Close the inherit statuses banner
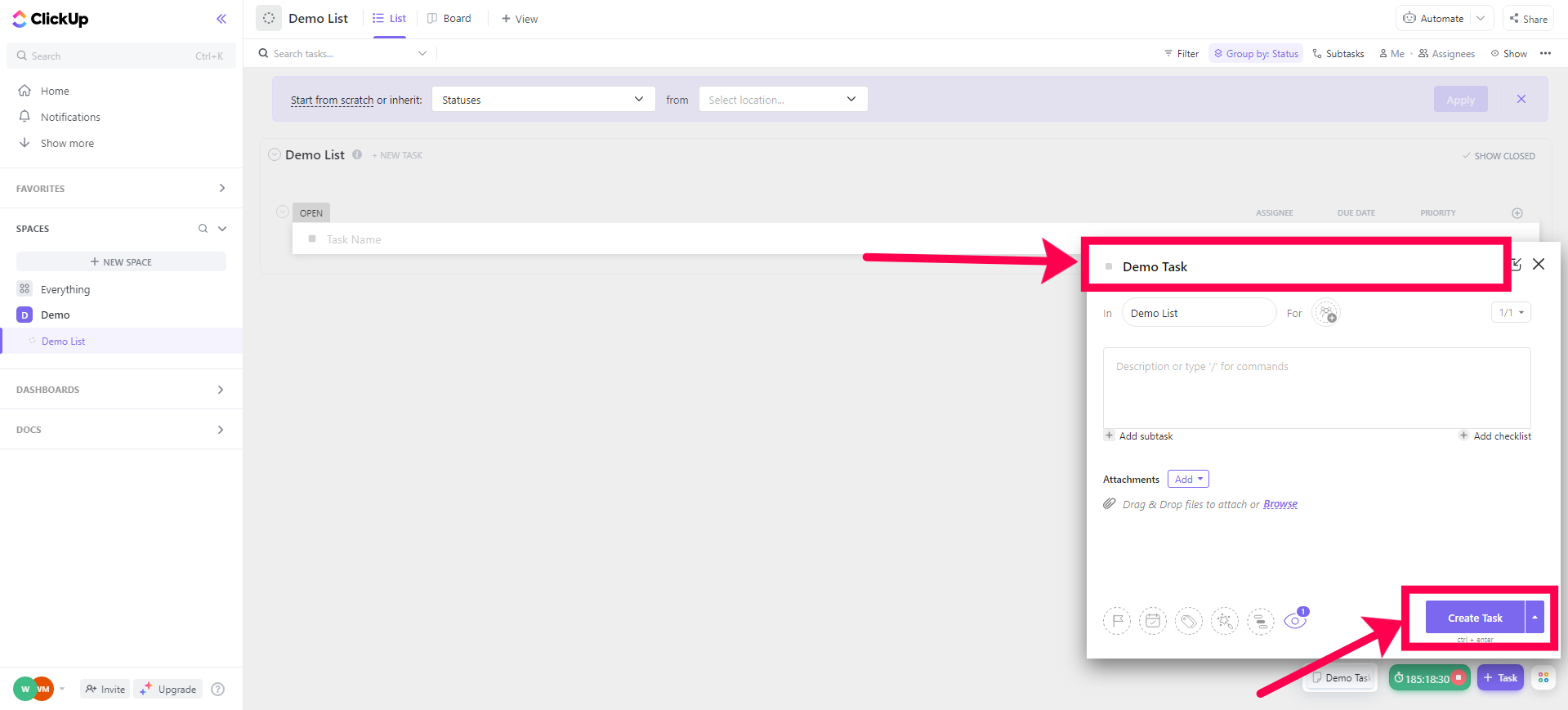 [1521, 99]
